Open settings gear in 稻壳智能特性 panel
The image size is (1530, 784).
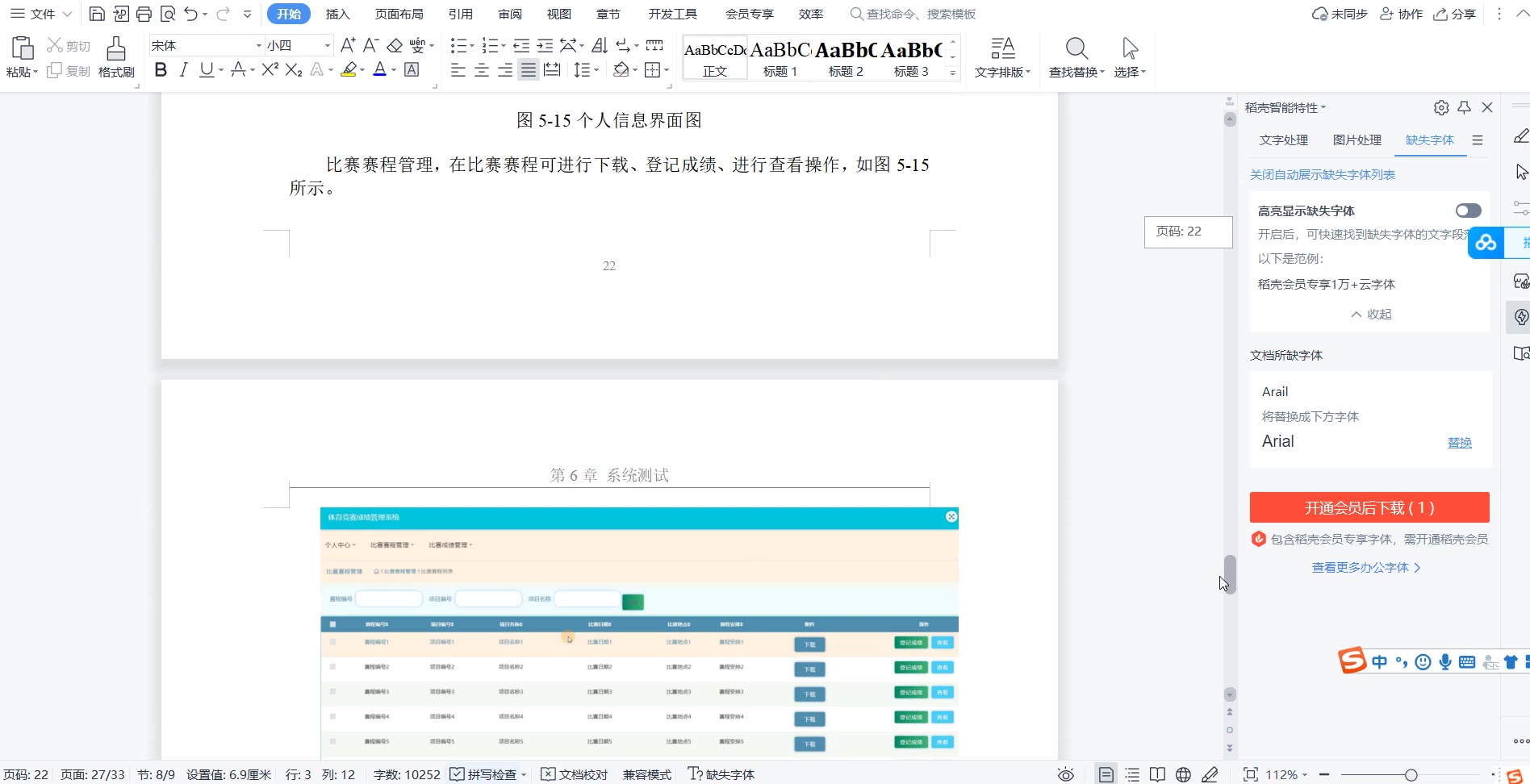(x=1441, y=107)
